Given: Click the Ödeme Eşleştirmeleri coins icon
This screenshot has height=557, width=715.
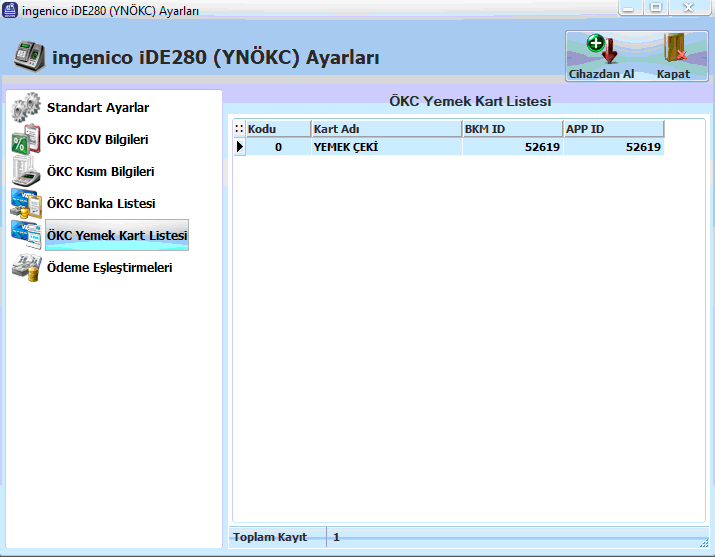Looking at the screenshot, I should pyautogui.click(x=26, y=268).
